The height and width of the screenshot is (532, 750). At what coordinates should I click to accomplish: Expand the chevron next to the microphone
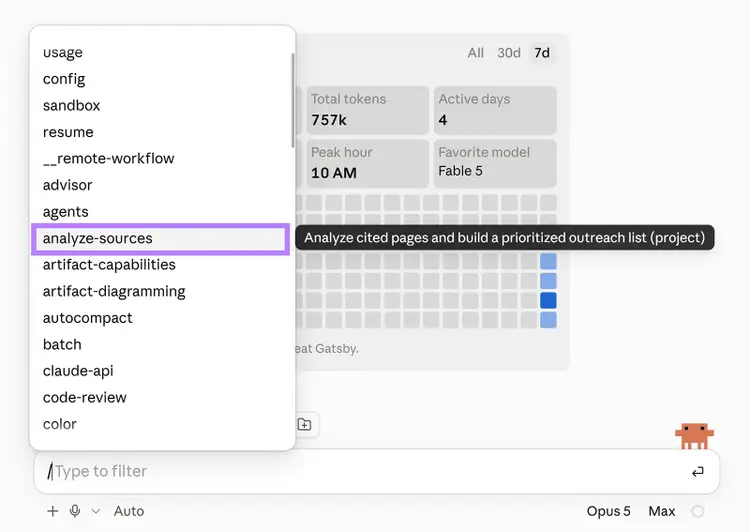96,511
